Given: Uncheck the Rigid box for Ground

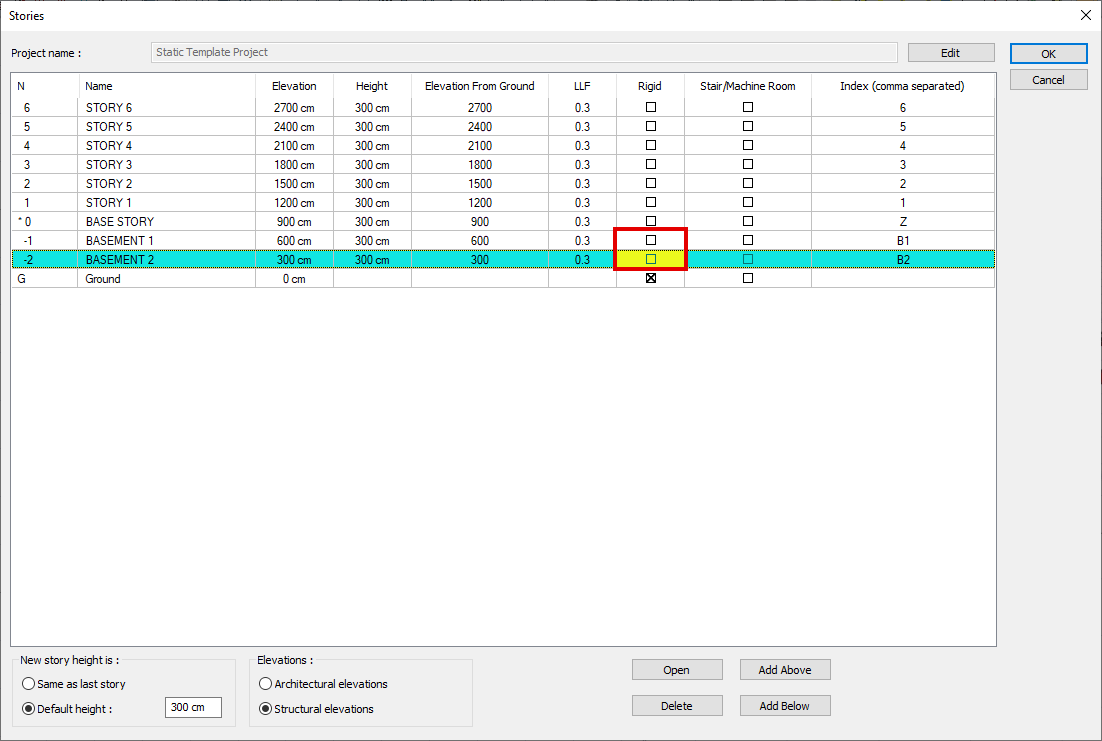Looking at the screenshot, I should tap(651, 278).
